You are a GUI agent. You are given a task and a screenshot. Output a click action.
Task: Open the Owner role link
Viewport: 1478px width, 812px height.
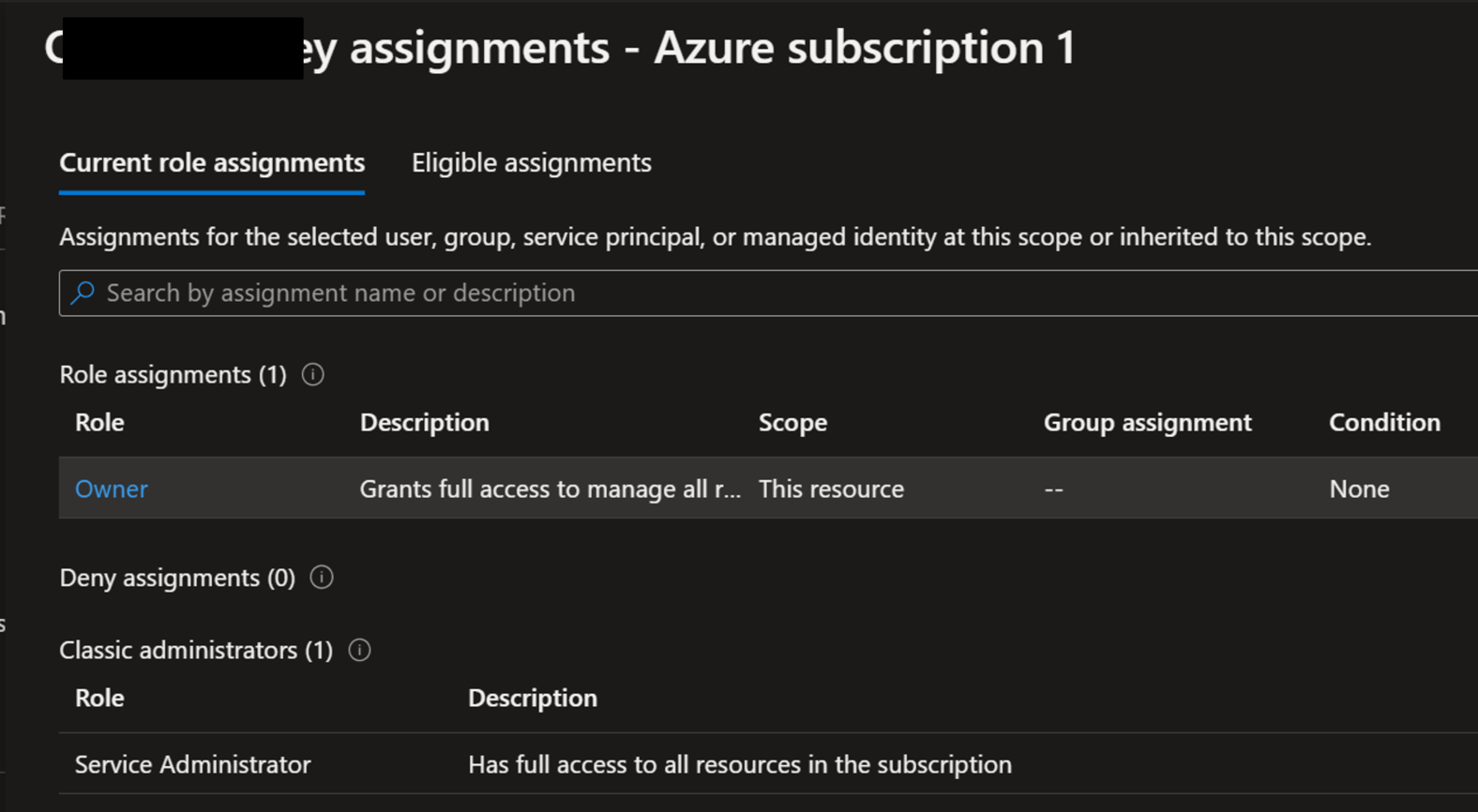[x=112, y=489]
